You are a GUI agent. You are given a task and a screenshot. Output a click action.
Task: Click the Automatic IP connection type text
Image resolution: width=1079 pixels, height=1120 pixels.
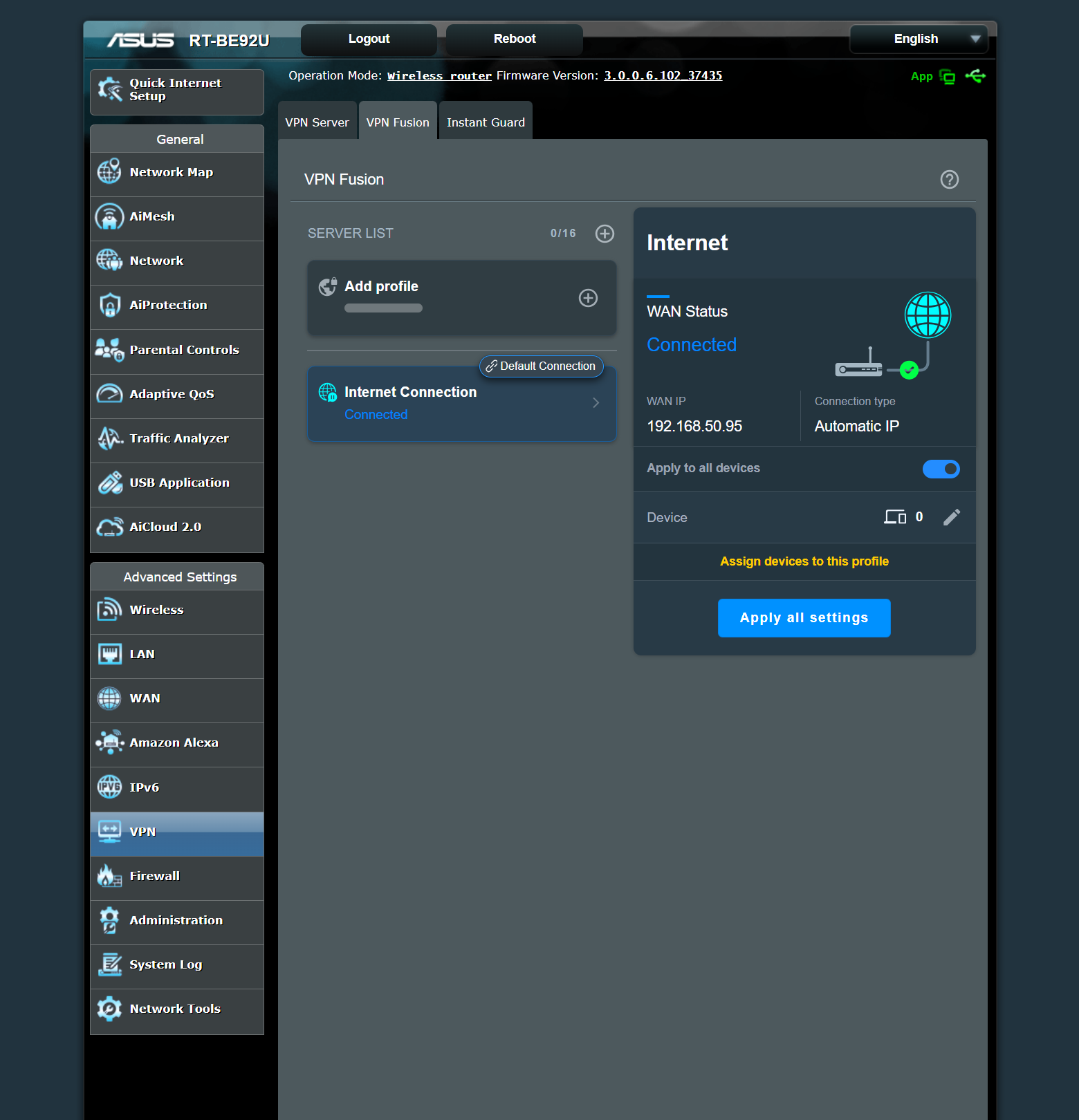click(x=857, y=427)
